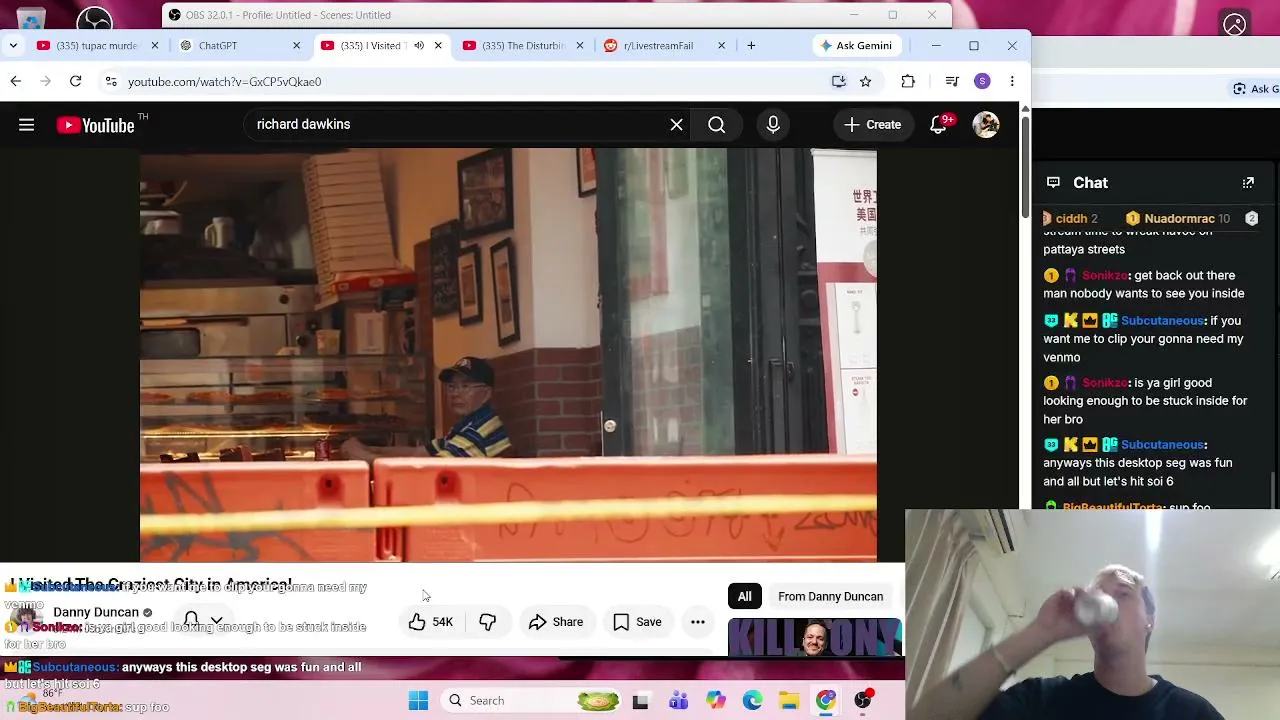Open Microsoft Edge from the taskbar
The height and width of the screenshot is (720, 1280).
pos(752,701)
